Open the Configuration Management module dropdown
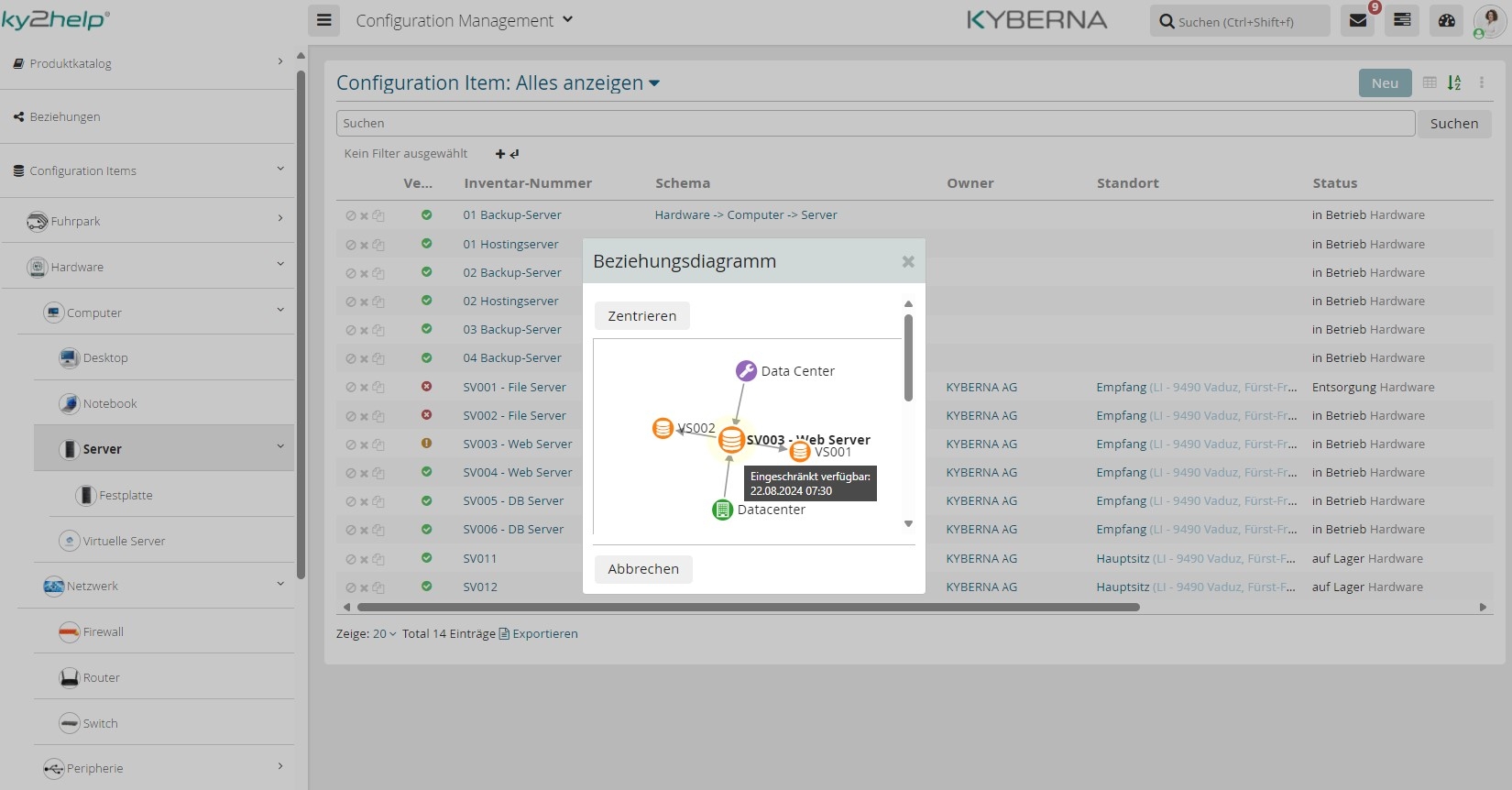Viewport: 1512px width, 790px height. tap(464, 20)
